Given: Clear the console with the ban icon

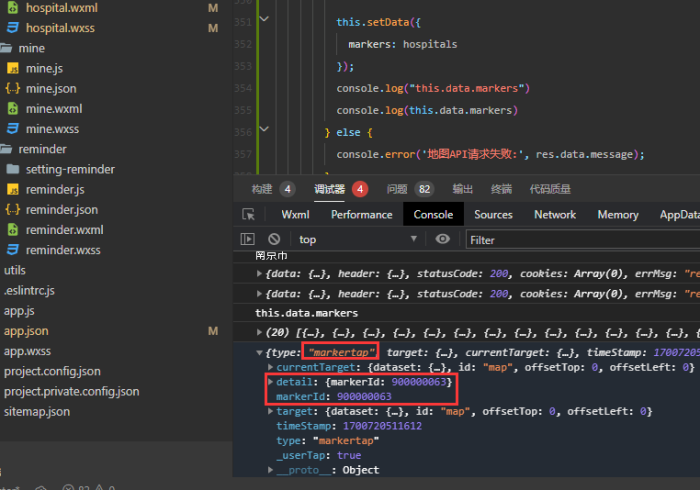Looking at the screenshot, I should [x=274, y=239].
